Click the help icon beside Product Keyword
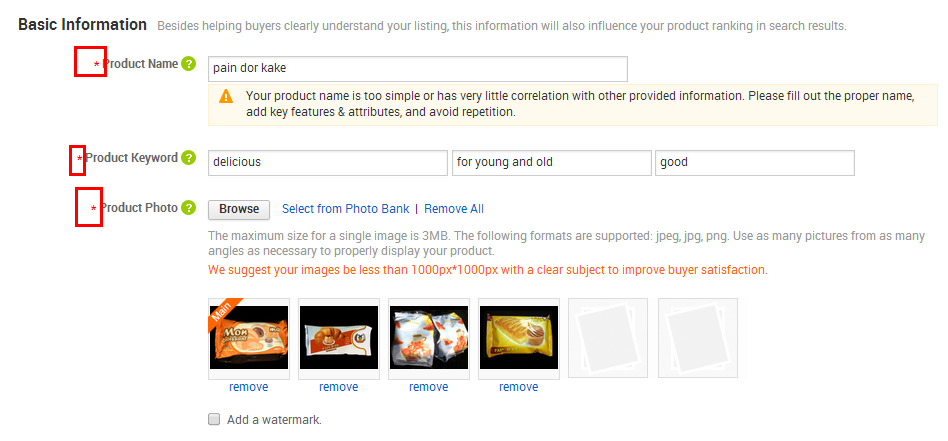 (x=189, y=158)
